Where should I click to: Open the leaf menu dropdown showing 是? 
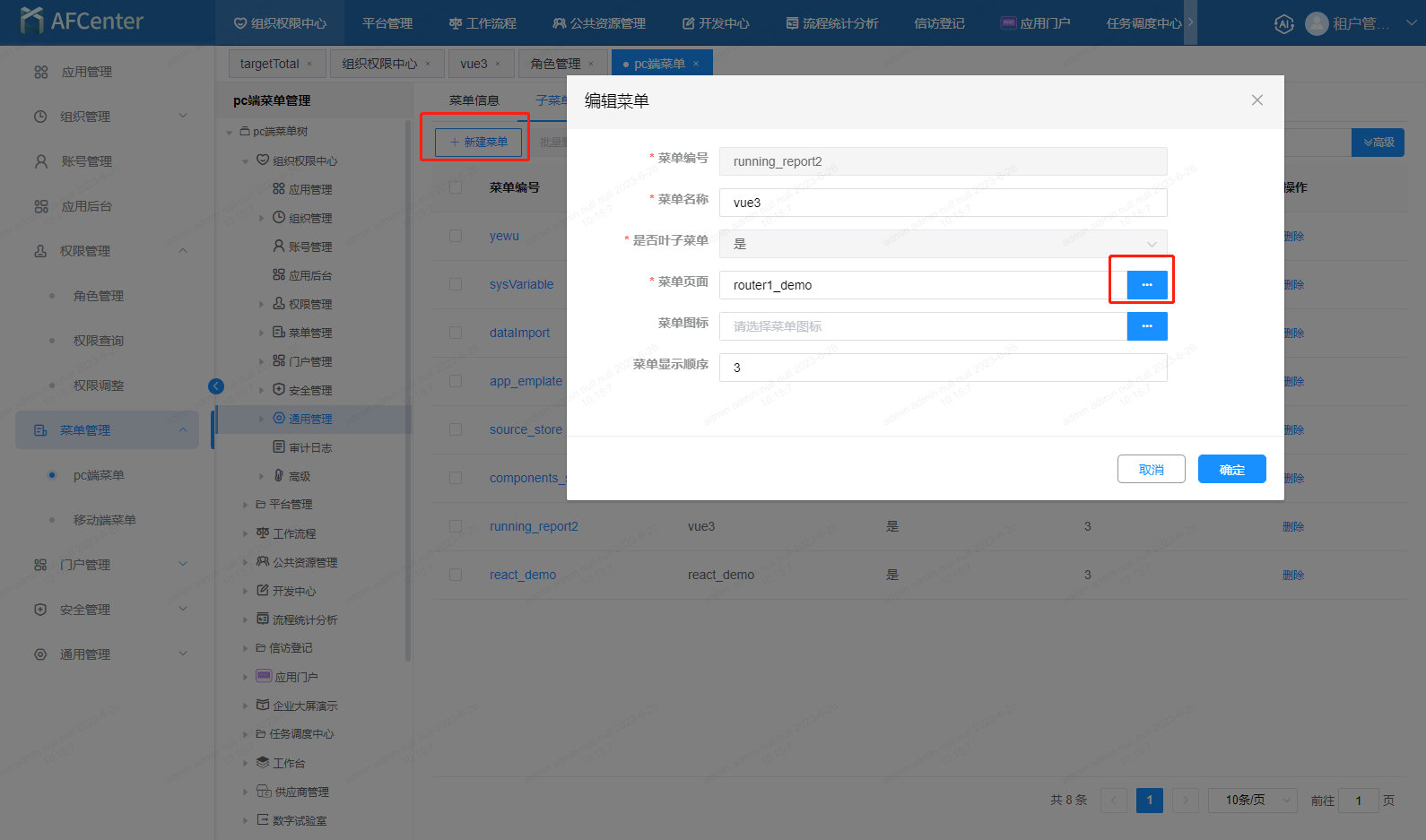coord(942,244)
